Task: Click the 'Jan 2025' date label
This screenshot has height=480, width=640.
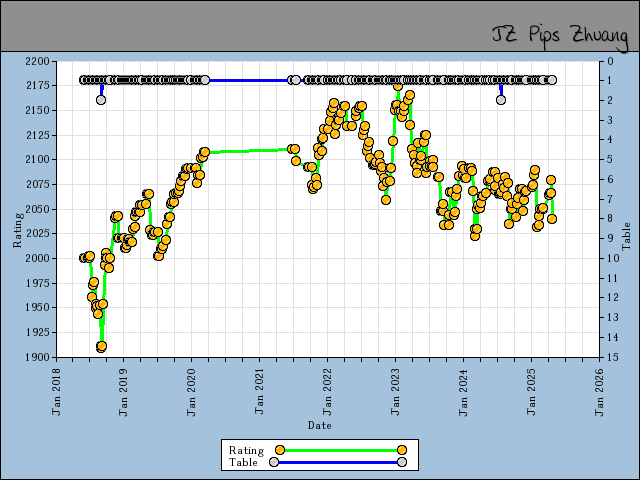Action: point(531,392)
